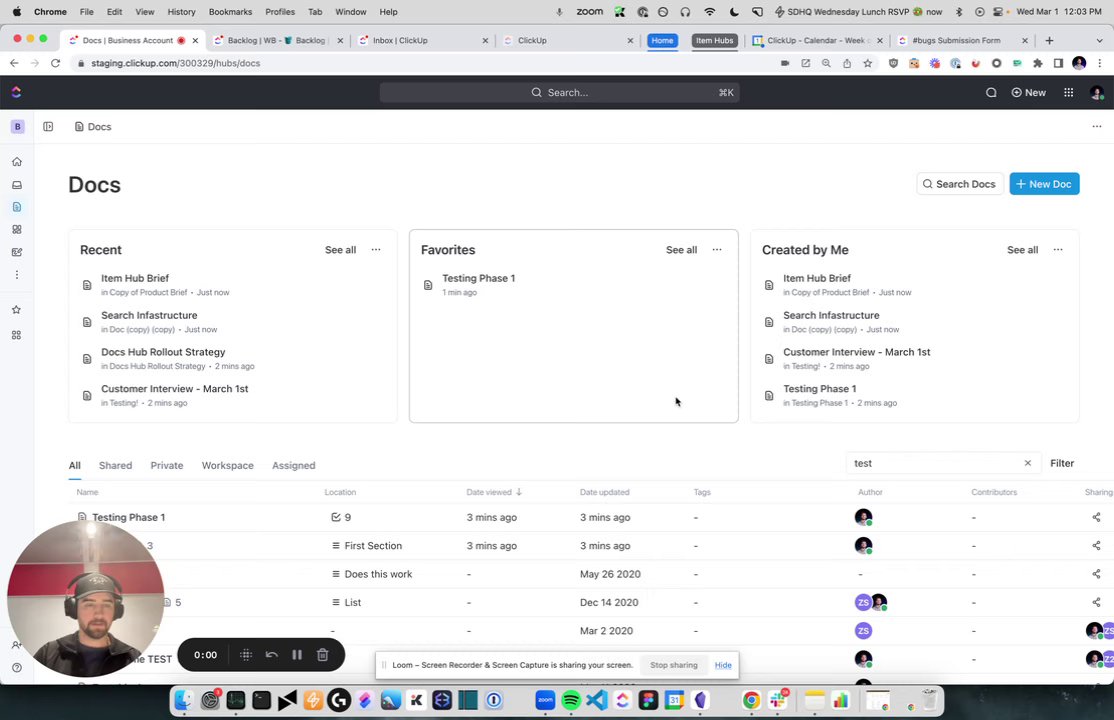Click the New button in header
Screen dimensions: 1114x720
pos(1028,92)
